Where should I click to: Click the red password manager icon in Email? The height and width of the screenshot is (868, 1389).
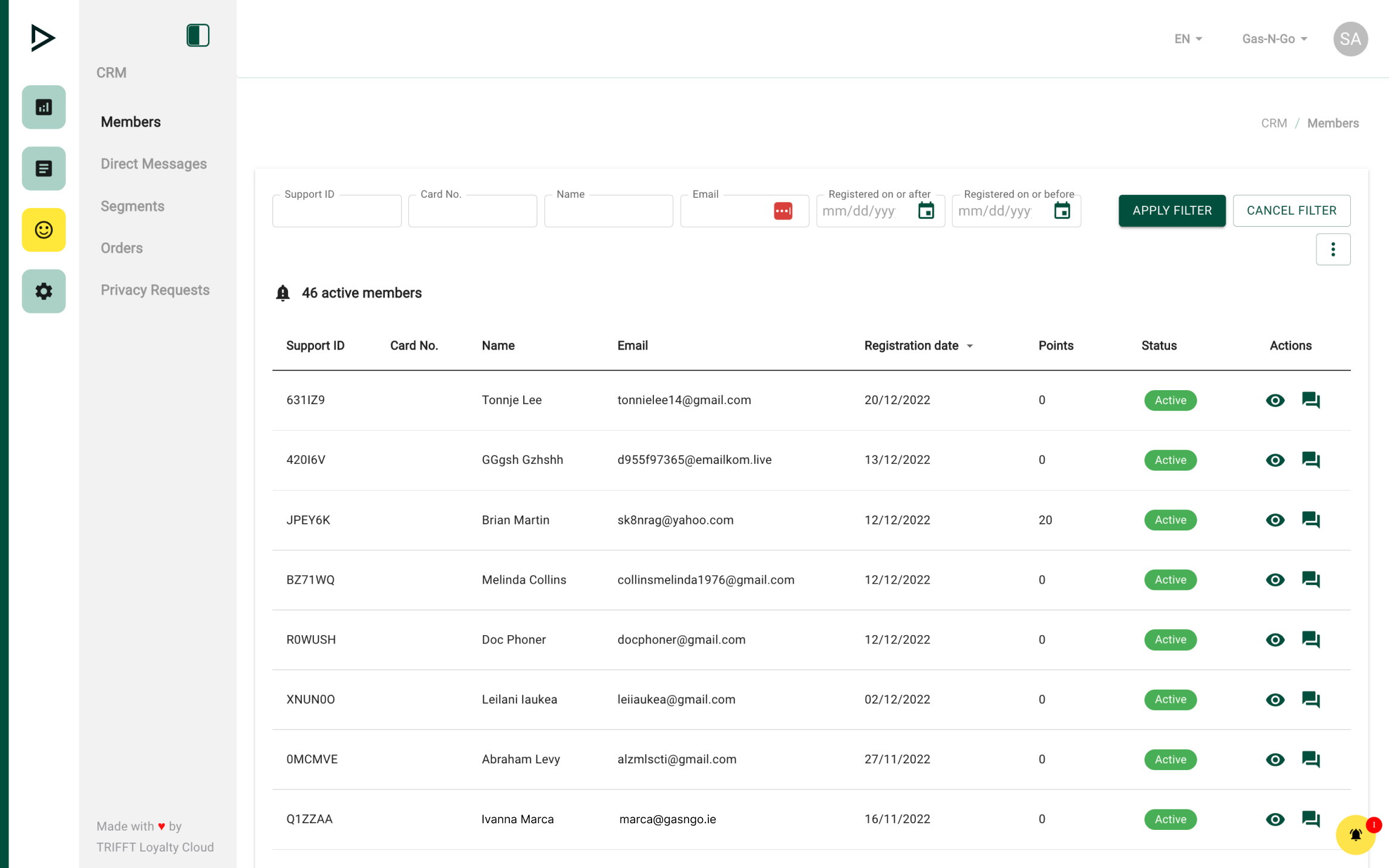click(x=783, y=211)
